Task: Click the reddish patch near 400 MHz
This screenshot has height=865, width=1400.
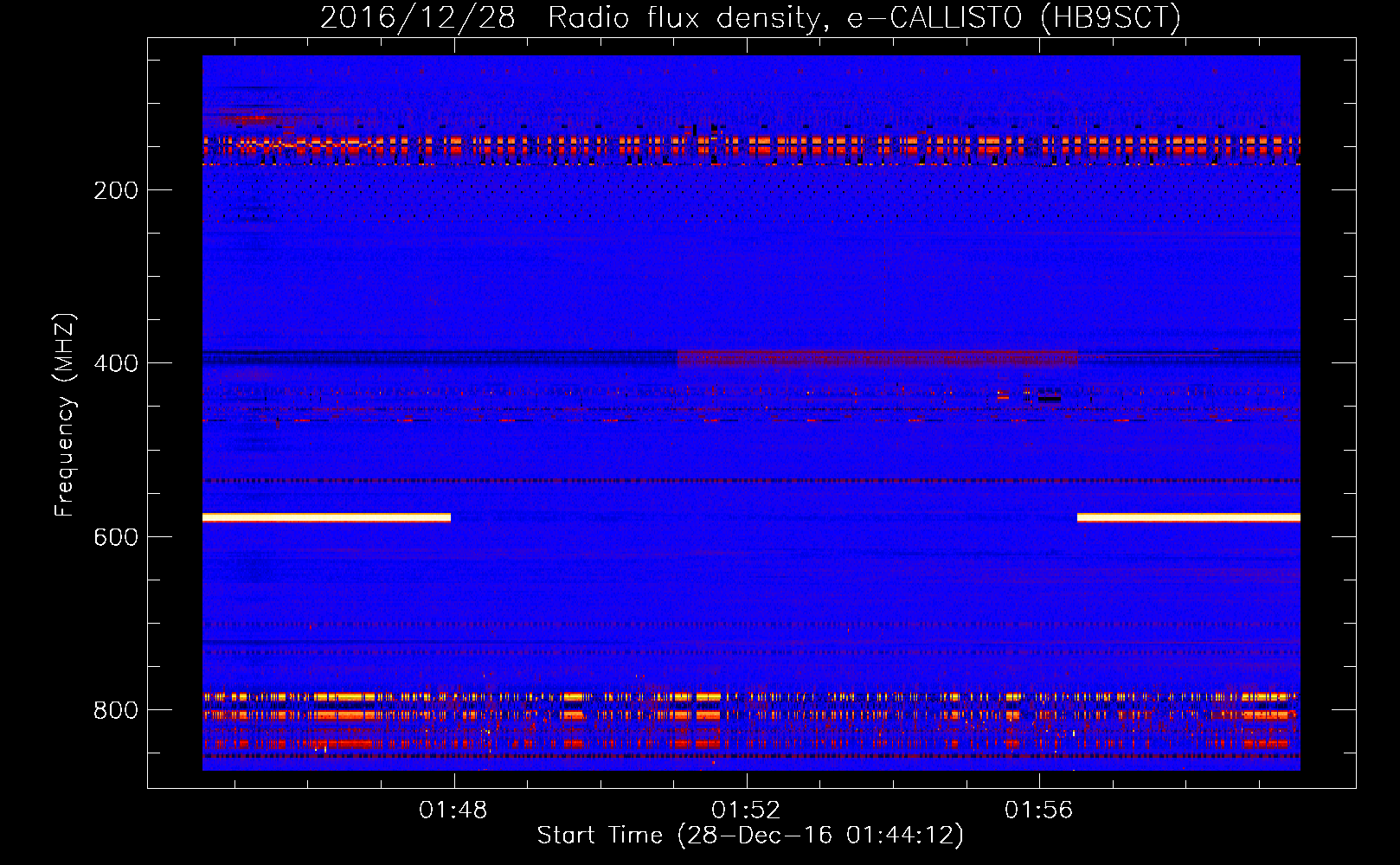Action: [877, 358]
